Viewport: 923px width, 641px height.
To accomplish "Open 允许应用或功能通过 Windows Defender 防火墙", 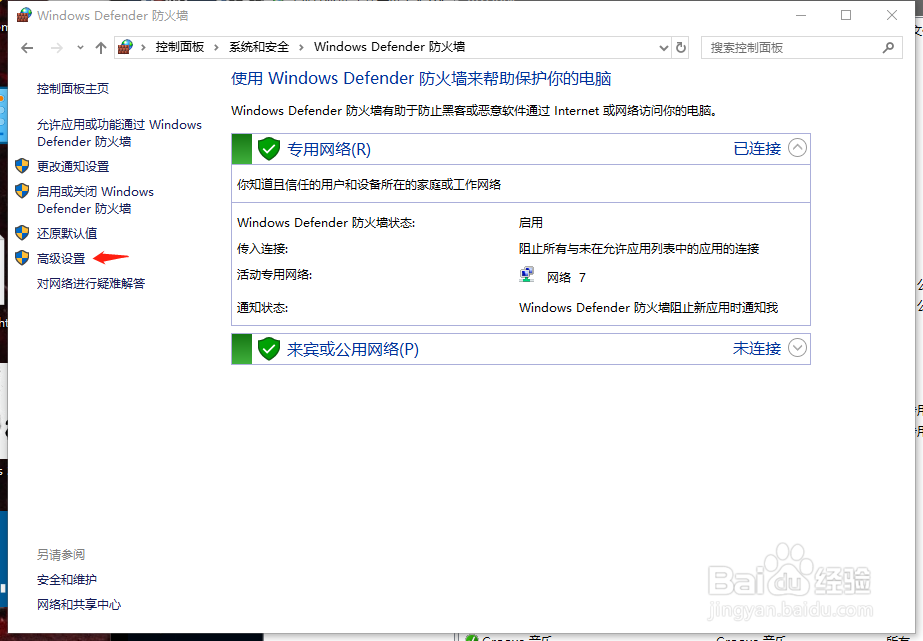I will 119,133.
